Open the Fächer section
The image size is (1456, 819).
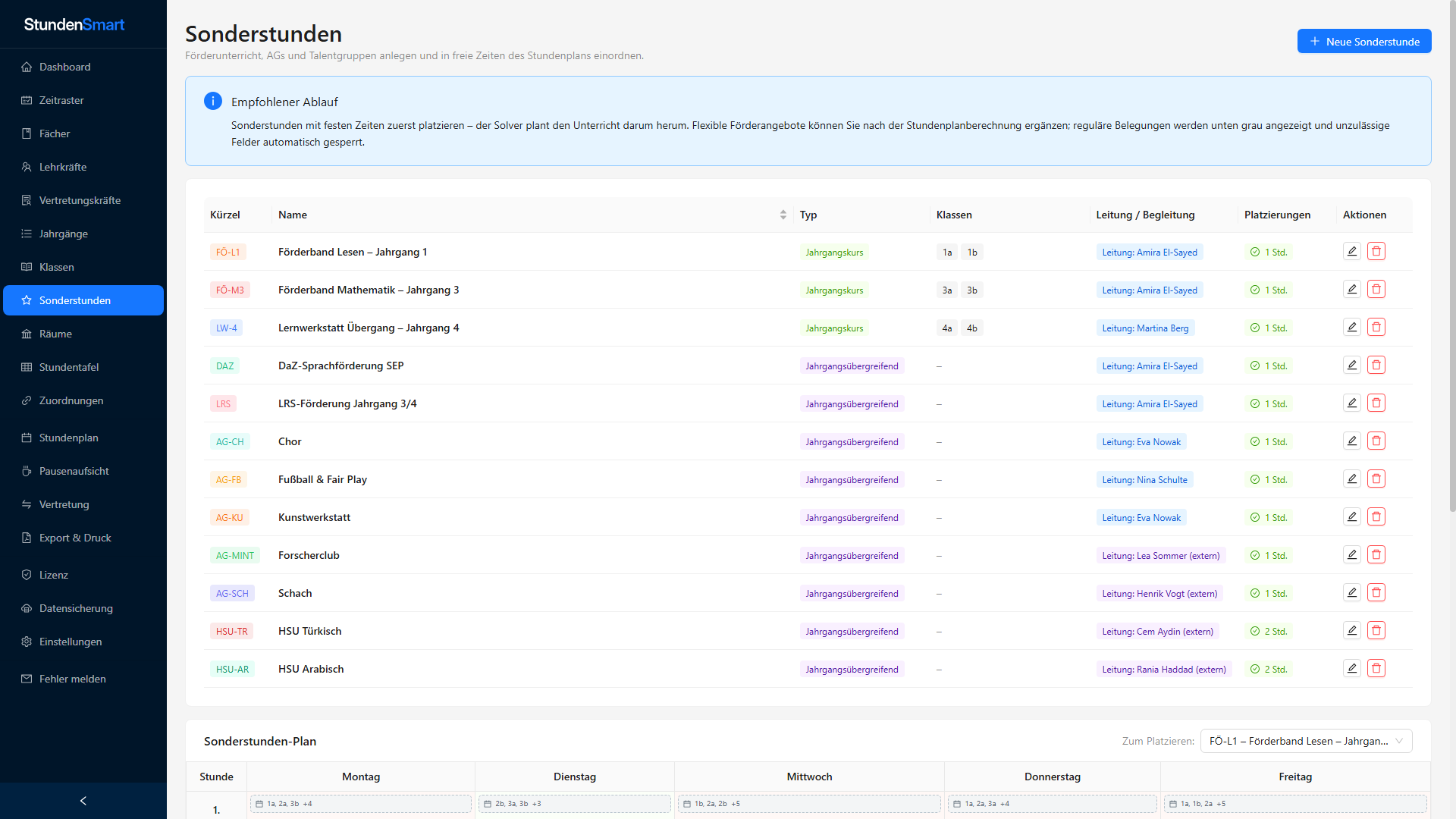83,133
